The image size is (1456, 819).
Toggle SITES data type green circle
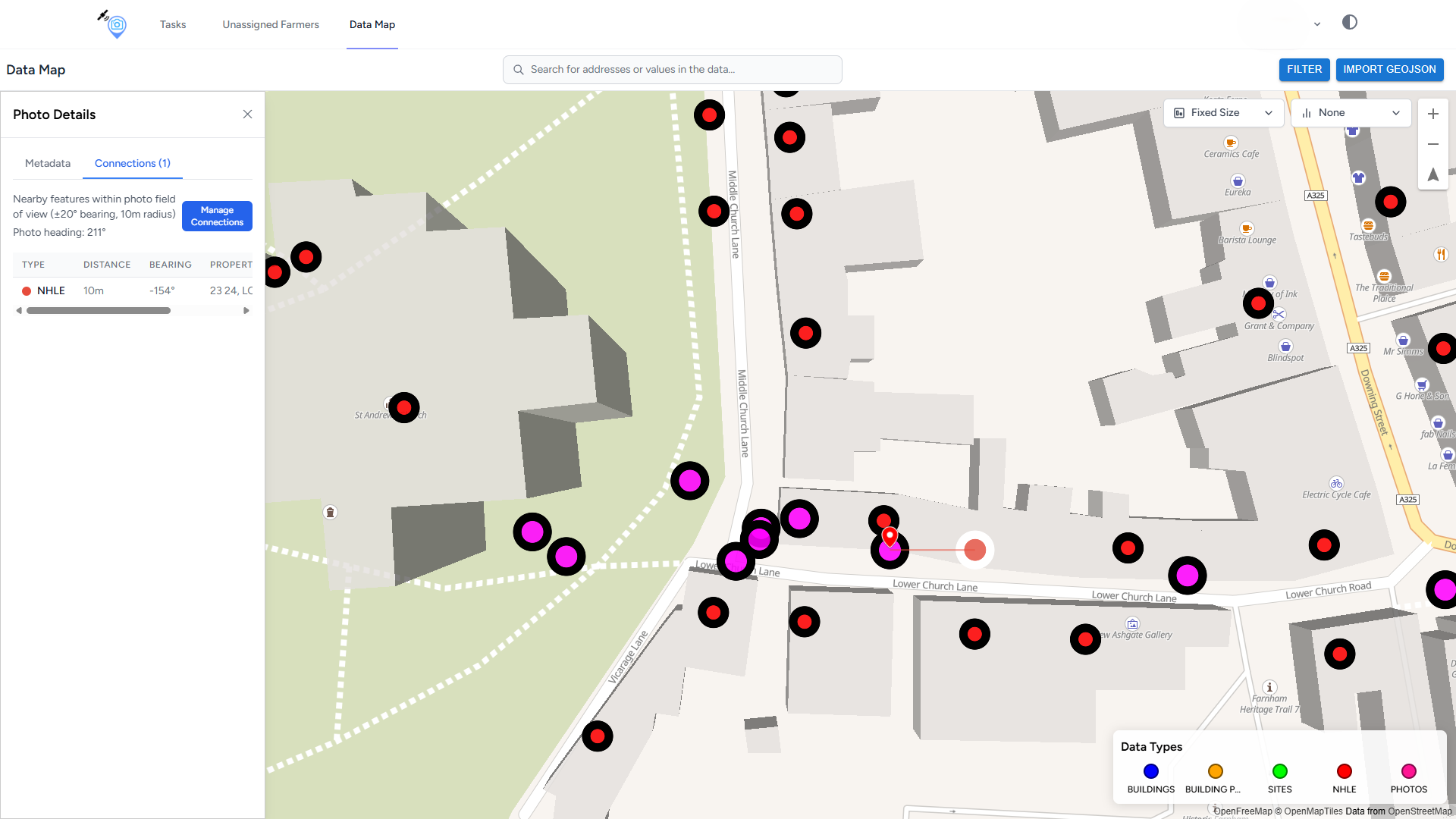click(x=1279, y=771)
